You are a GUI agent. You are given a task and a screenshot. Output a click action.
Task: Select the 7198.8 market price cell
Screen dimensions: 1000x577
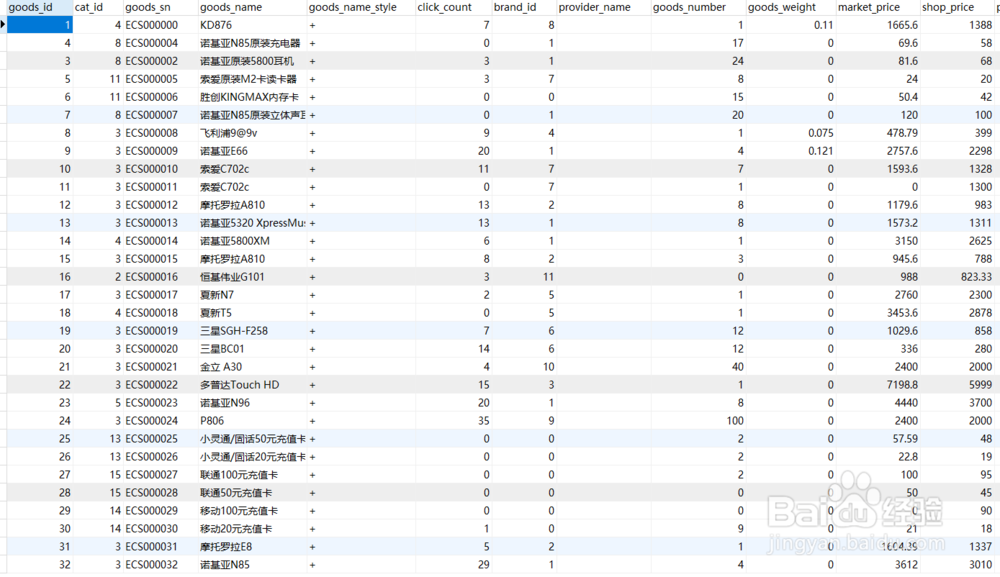coord(878,385)
